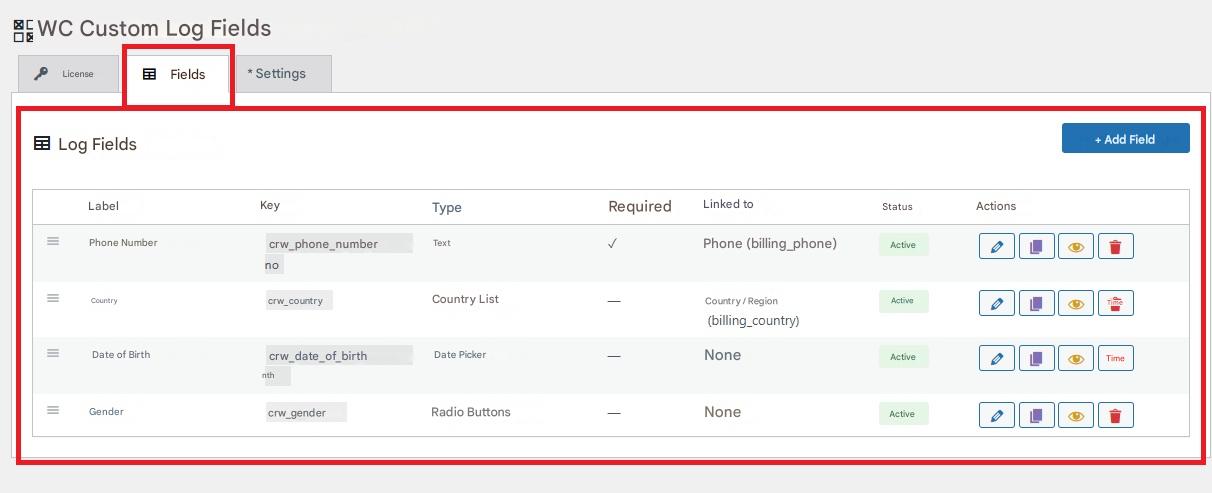The width and height of the screenshot is (1212, 493).
Task: Click the pencil icon for Country
Action: (996, 303)
